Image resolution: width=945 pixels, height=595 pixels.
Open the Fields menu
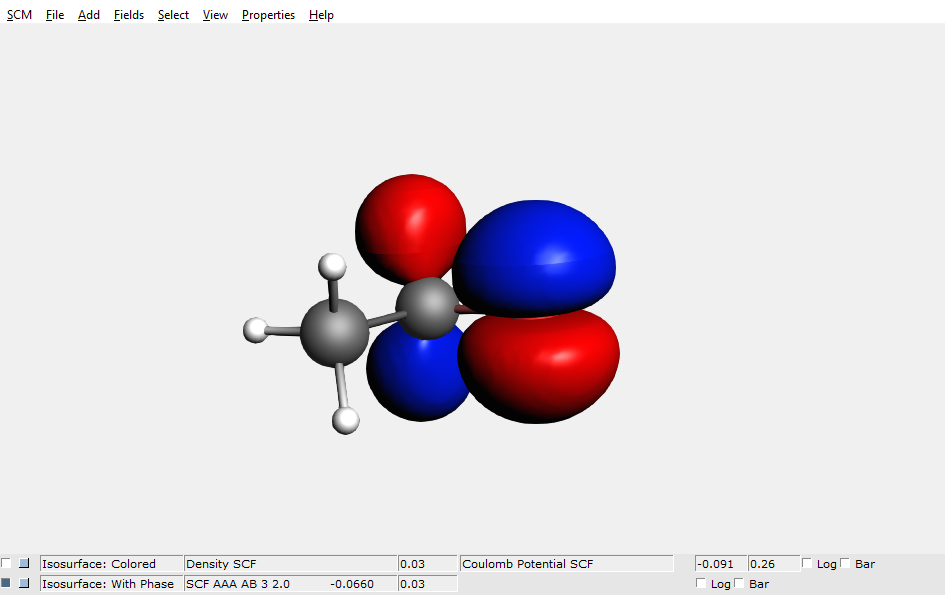coord(128,14)
